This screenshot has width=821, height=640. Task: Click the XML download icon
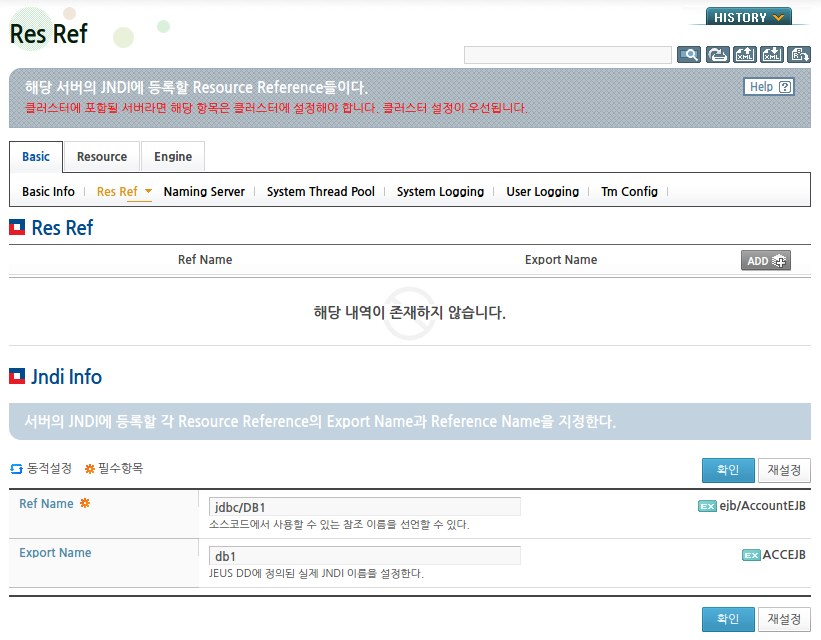click(772, 54)
